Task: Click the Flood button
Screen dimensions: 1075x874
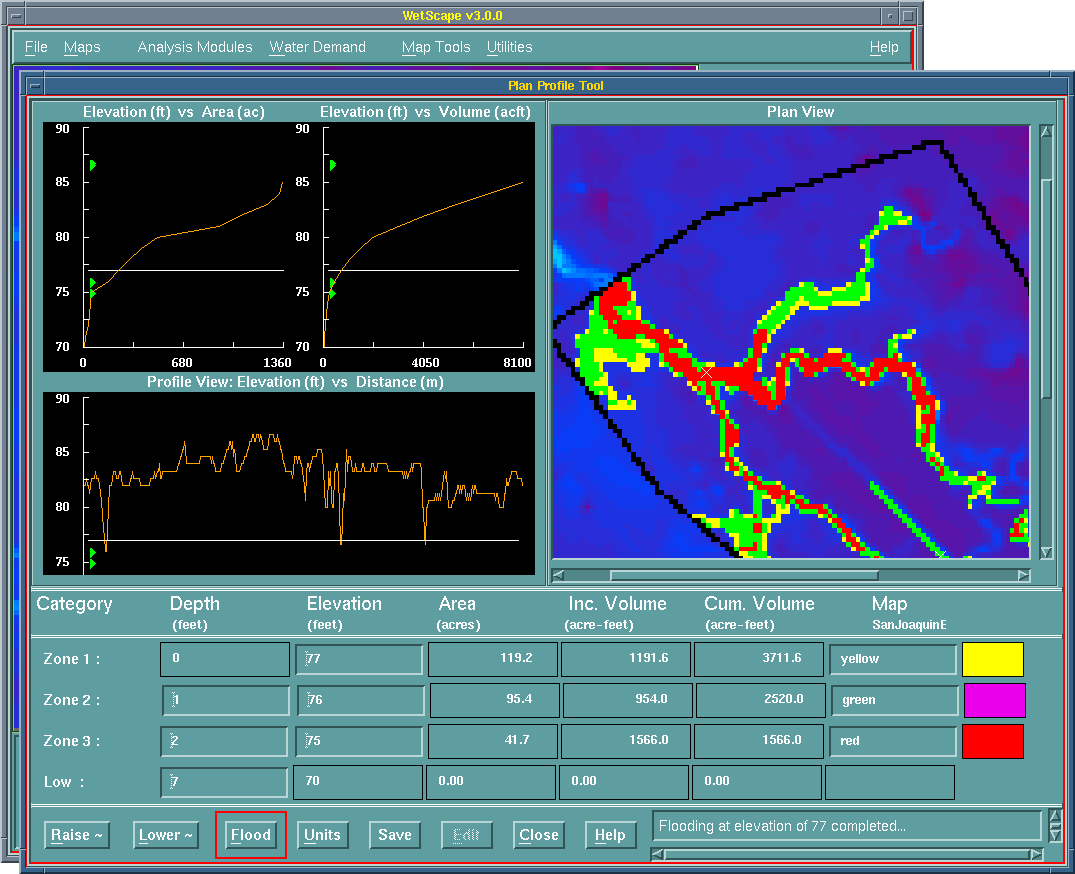Action: tap(251, 835)
